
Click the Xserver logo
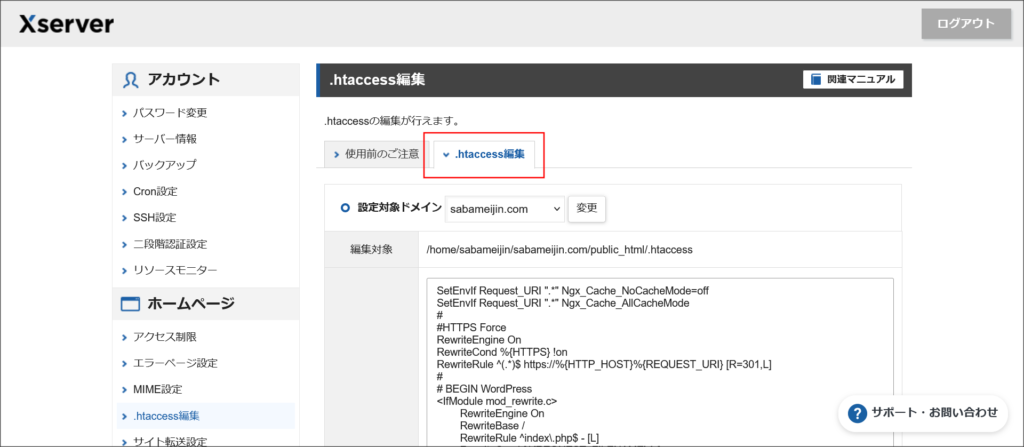pos(66,24)
